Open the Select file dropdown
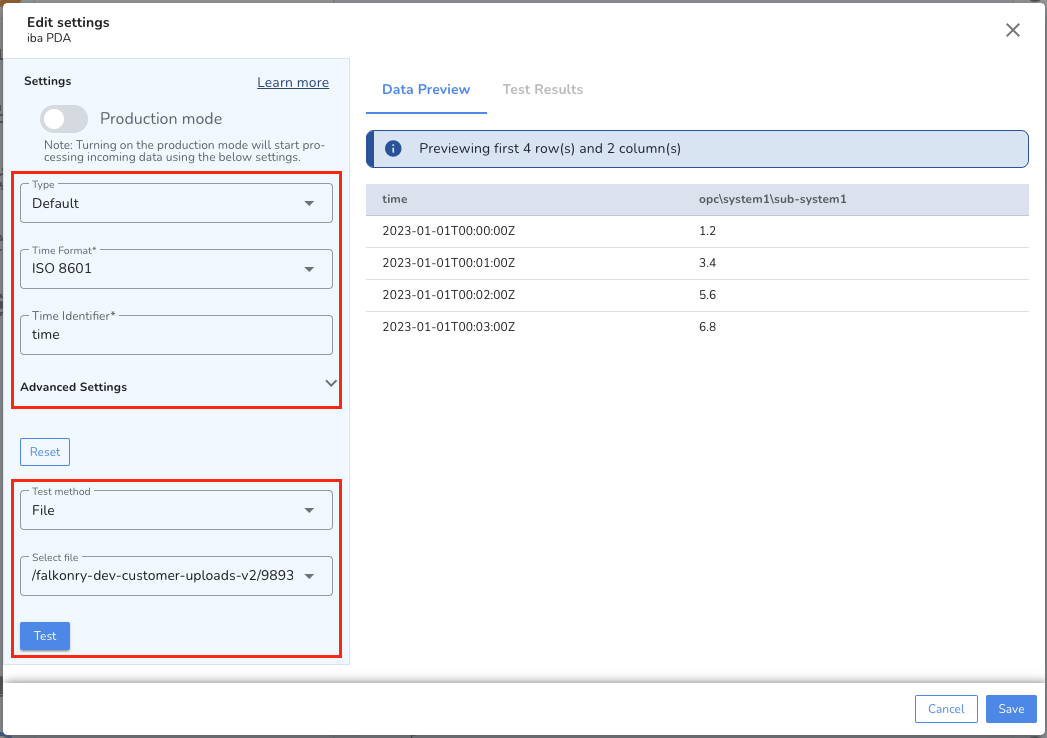Screen dimensions: 1047x738 coord(176,576)
